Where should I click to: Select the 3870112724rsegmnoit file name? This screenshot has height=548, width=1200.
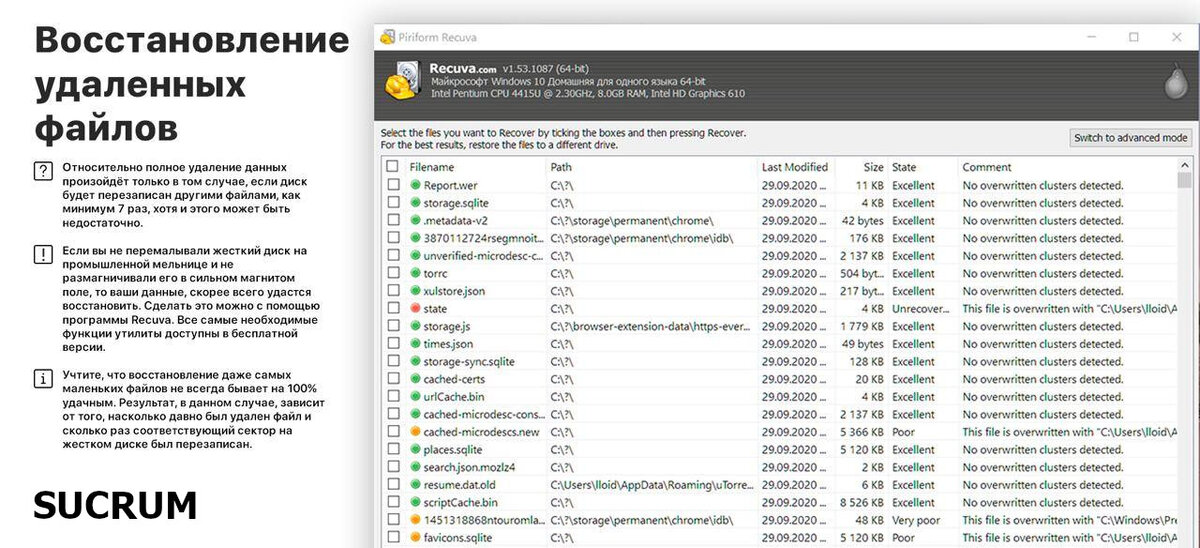click(483, 238)
